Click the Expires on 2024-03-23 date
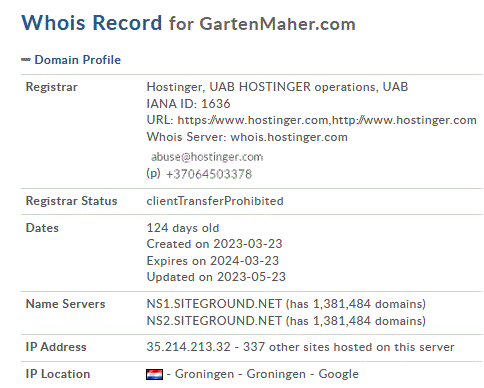 [213, 261]
